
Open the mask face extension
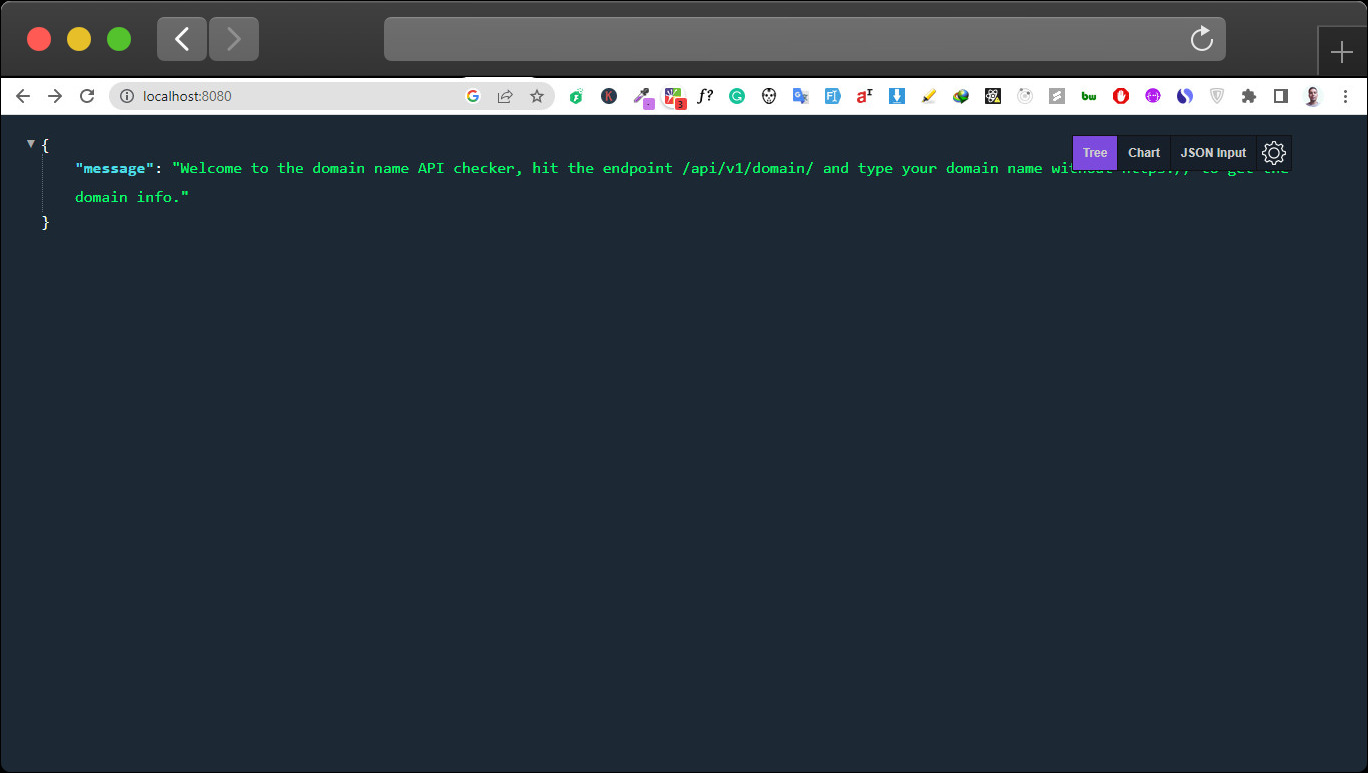tap(769, 96)
